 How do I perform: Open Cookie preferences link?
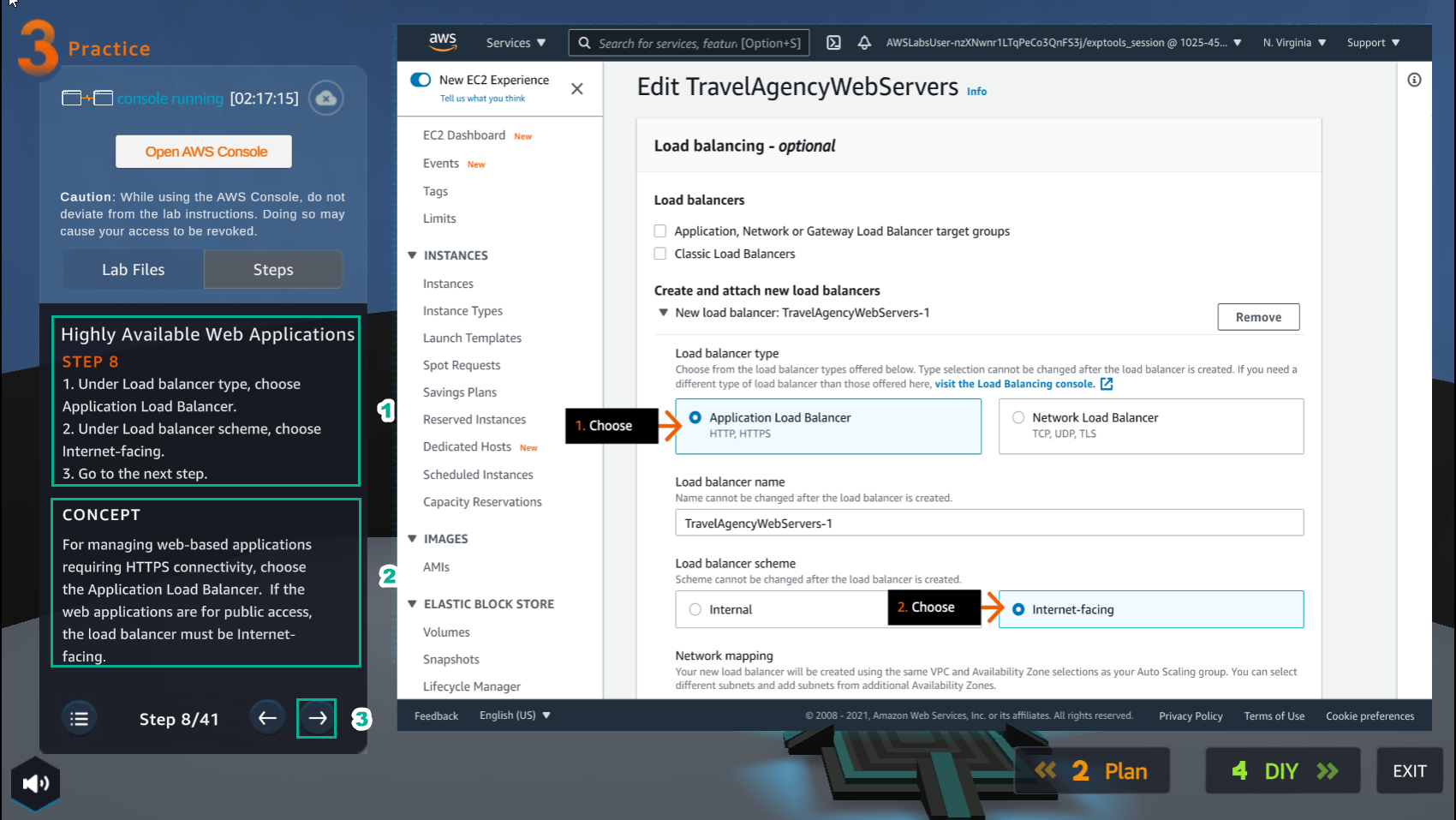tap(1369, 716)
